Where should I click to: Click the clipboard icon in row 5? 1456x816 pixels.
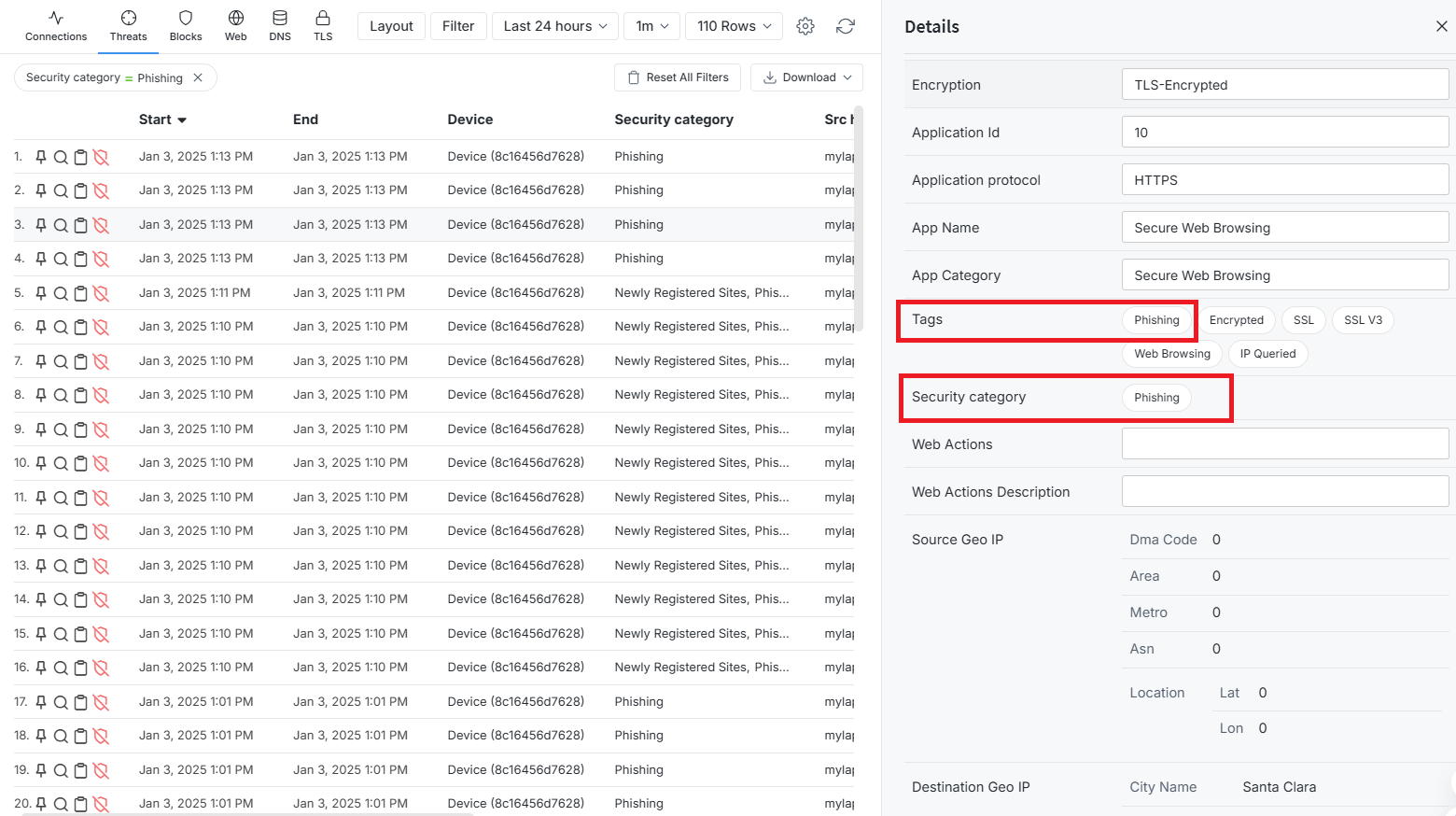(x=81, y=293)
